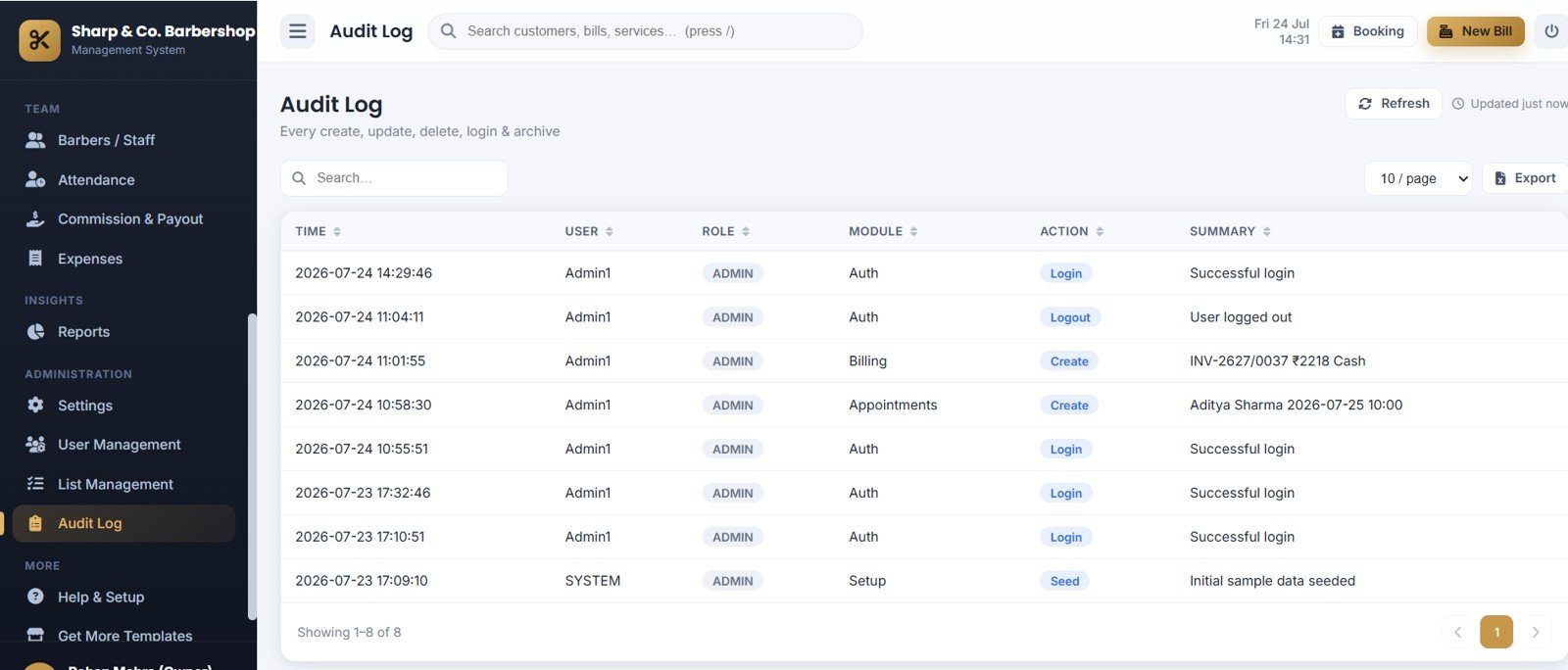Click the scissors logo icon
The image size is (1568, 670).
coord(39,40)
